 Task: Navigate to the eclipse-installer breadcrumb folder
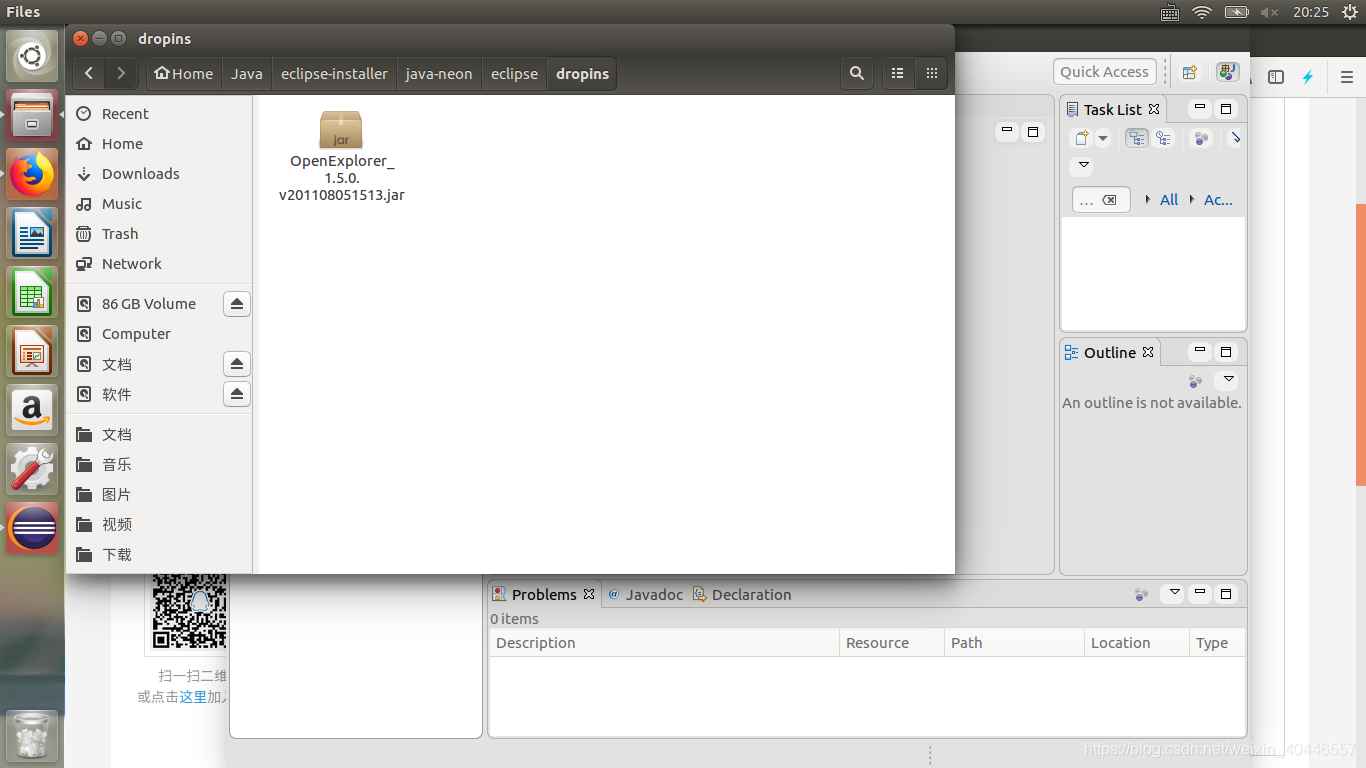tap(335, 73)
